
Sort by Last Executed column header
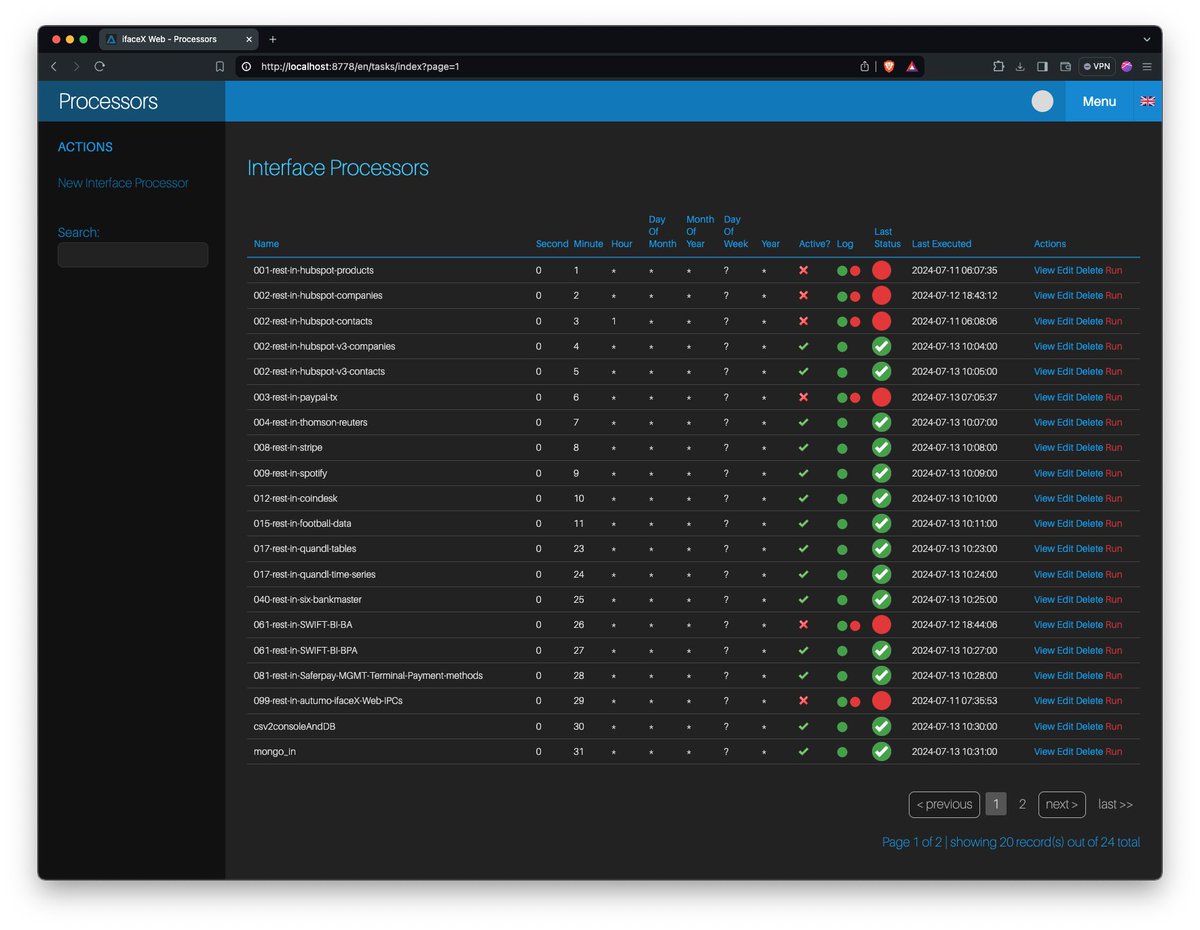[941, 244]
